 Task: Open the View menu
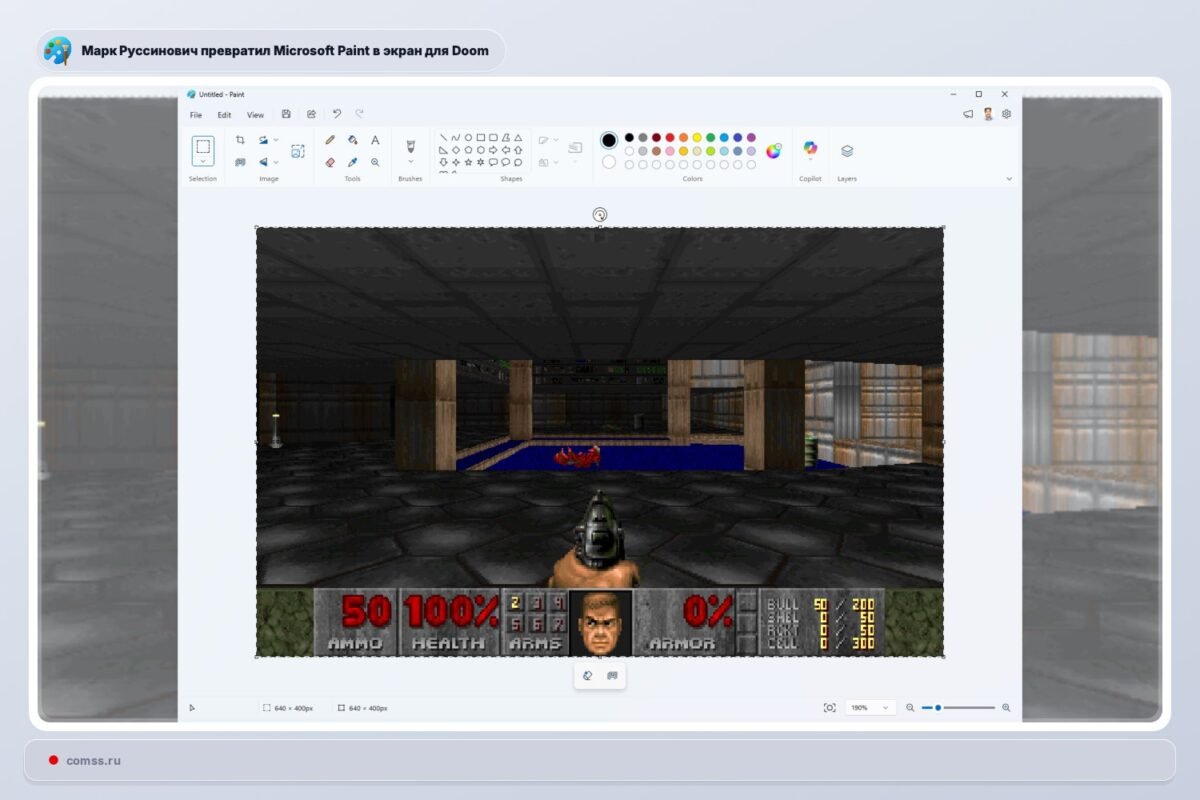pyautogui.click(x=256, y=115)
